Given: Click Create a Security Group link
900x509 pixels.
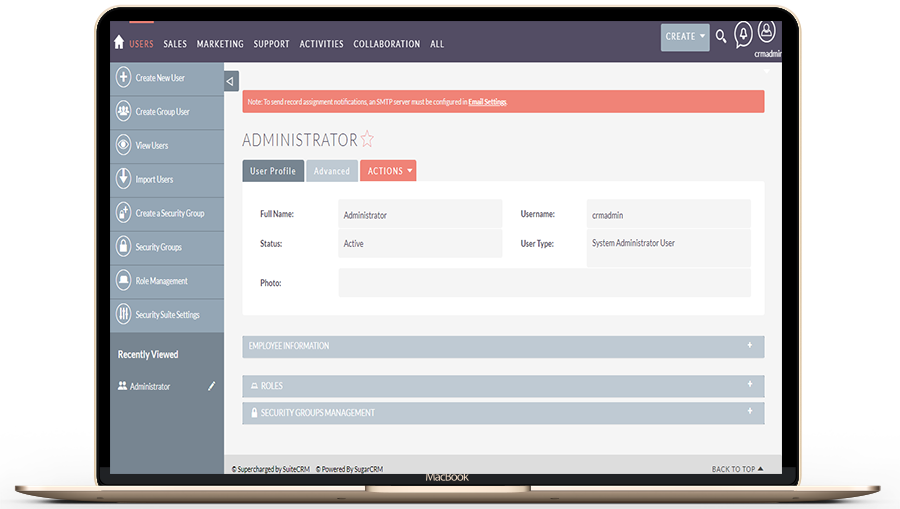Looking at the screenshot, I should click(170, 213).
